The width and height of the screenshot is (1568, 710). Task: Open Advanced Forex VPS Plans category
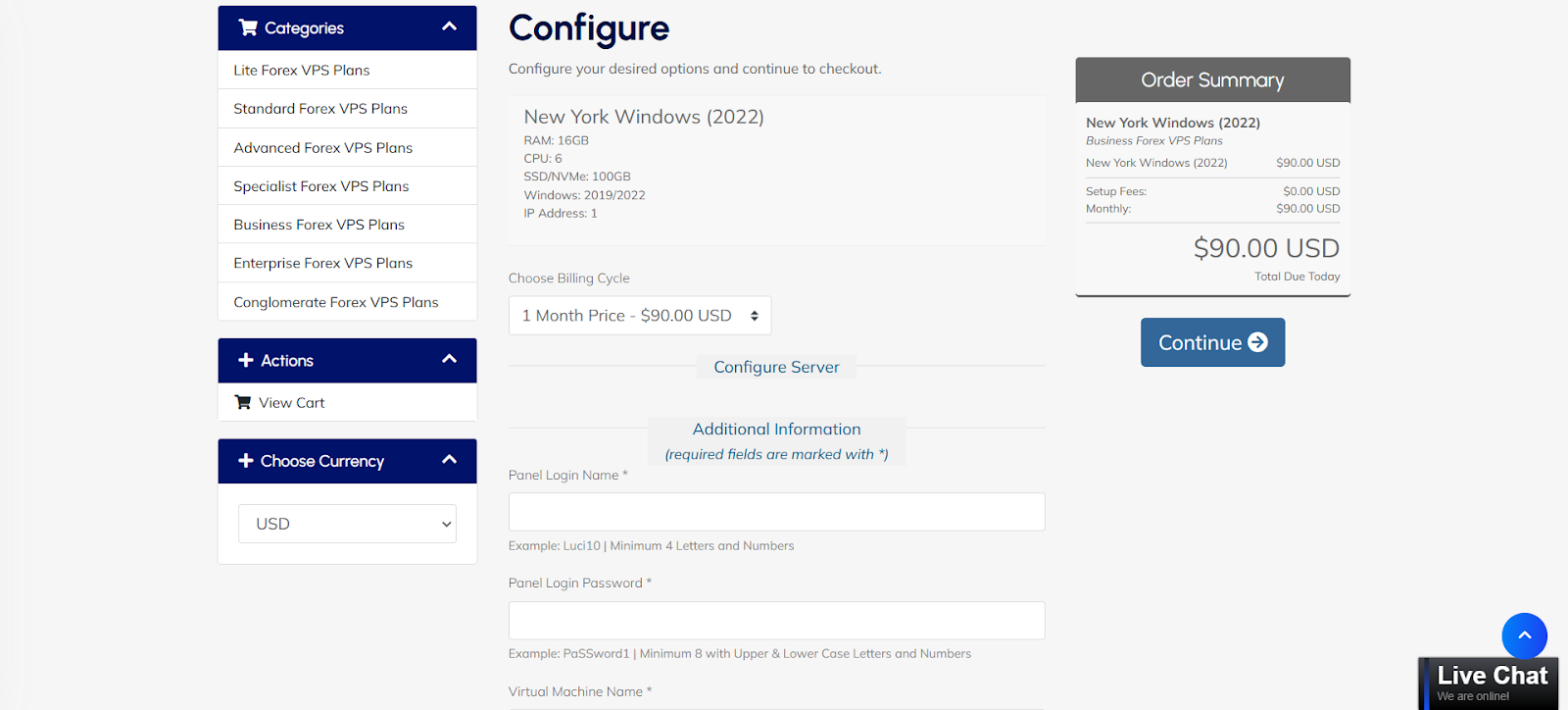pyautogui.click(x=347, y=148)
